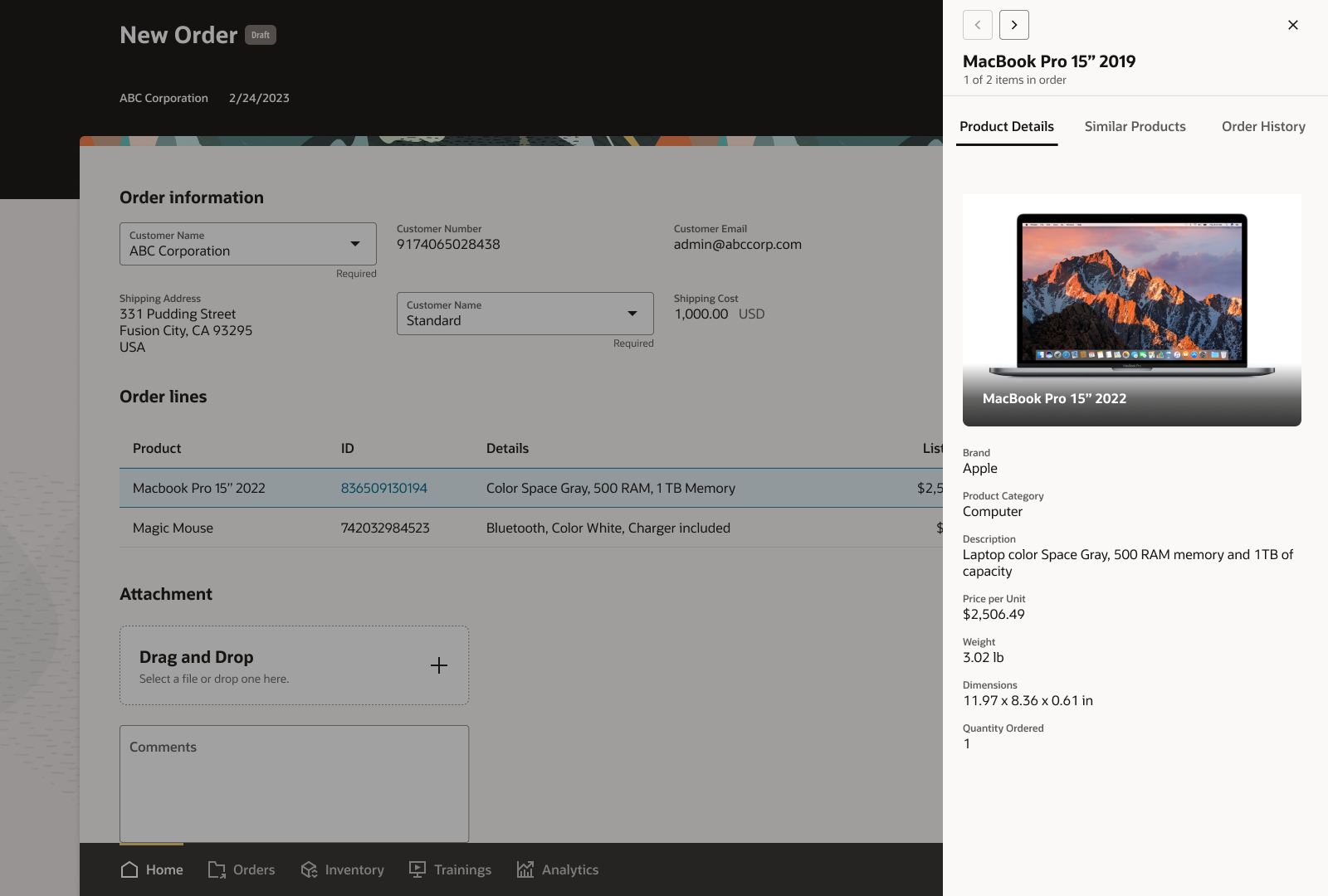Click the Product column header
This screenshot has width=1328, height=896.
pyautogui.click(x=157, y=449)
